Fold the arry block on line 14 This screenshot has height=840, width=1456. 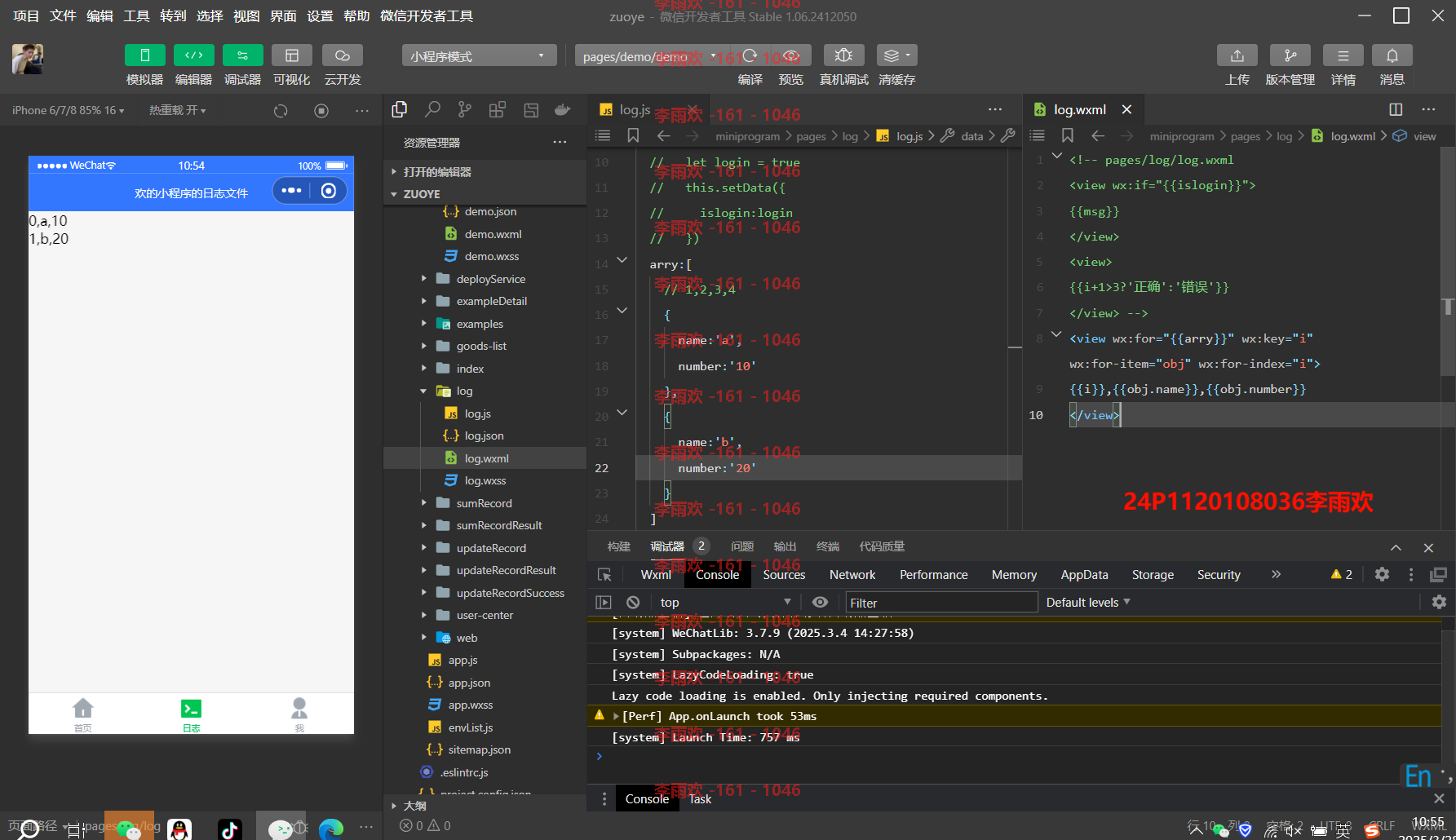point(622,261)
